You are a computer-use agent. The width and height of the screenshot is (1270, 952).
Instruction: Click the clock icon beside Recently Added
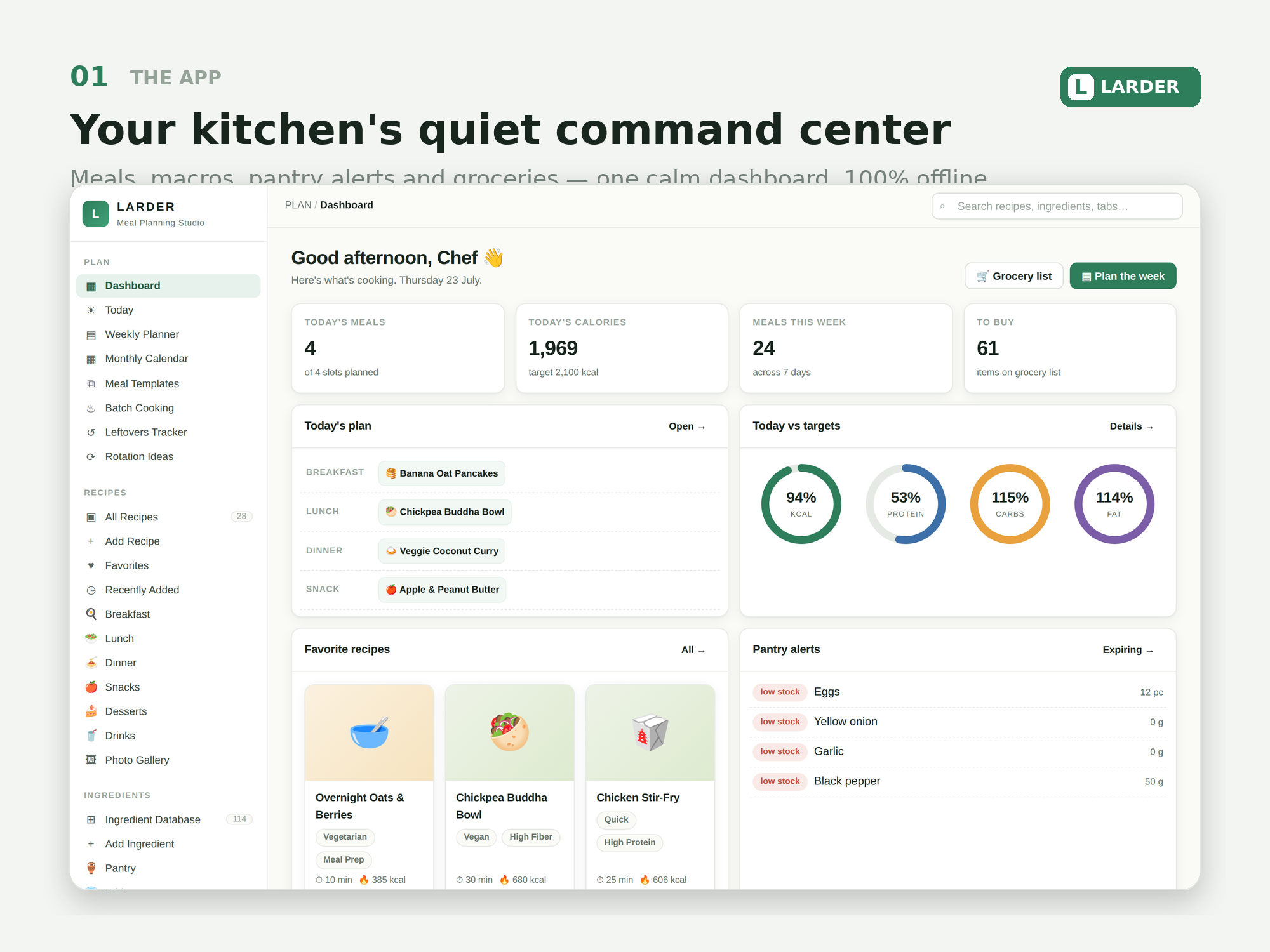(91, 590)
